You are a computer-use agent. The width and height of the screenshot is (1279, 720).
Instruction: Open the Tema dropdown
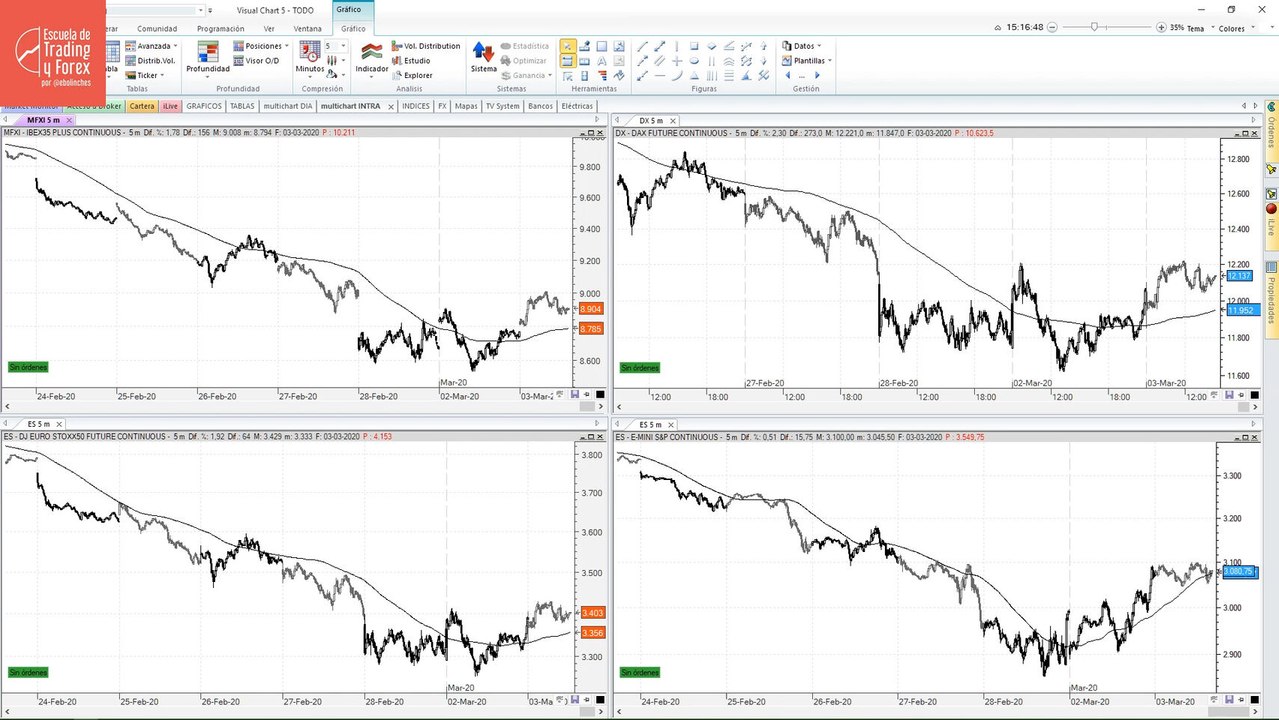click(1199, 28)
